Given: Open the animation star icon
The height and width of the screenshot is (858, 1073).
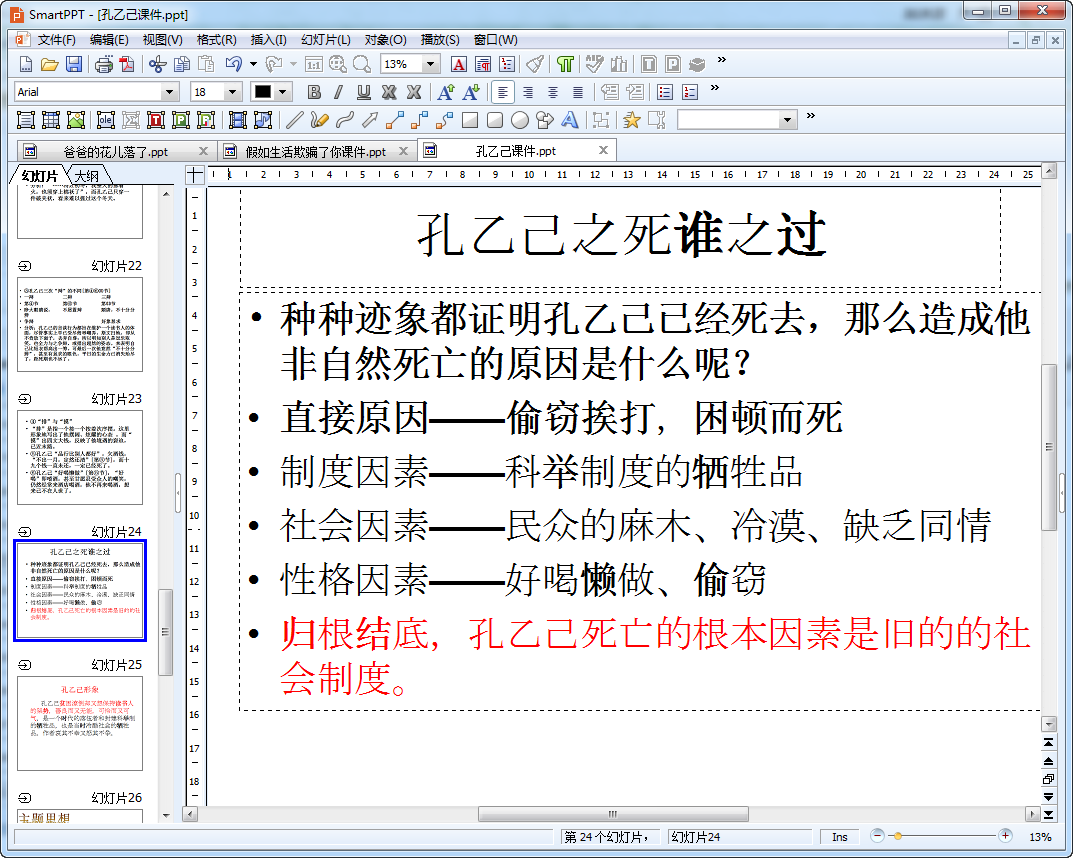Looking at the screenshot, I should (632, 120).
